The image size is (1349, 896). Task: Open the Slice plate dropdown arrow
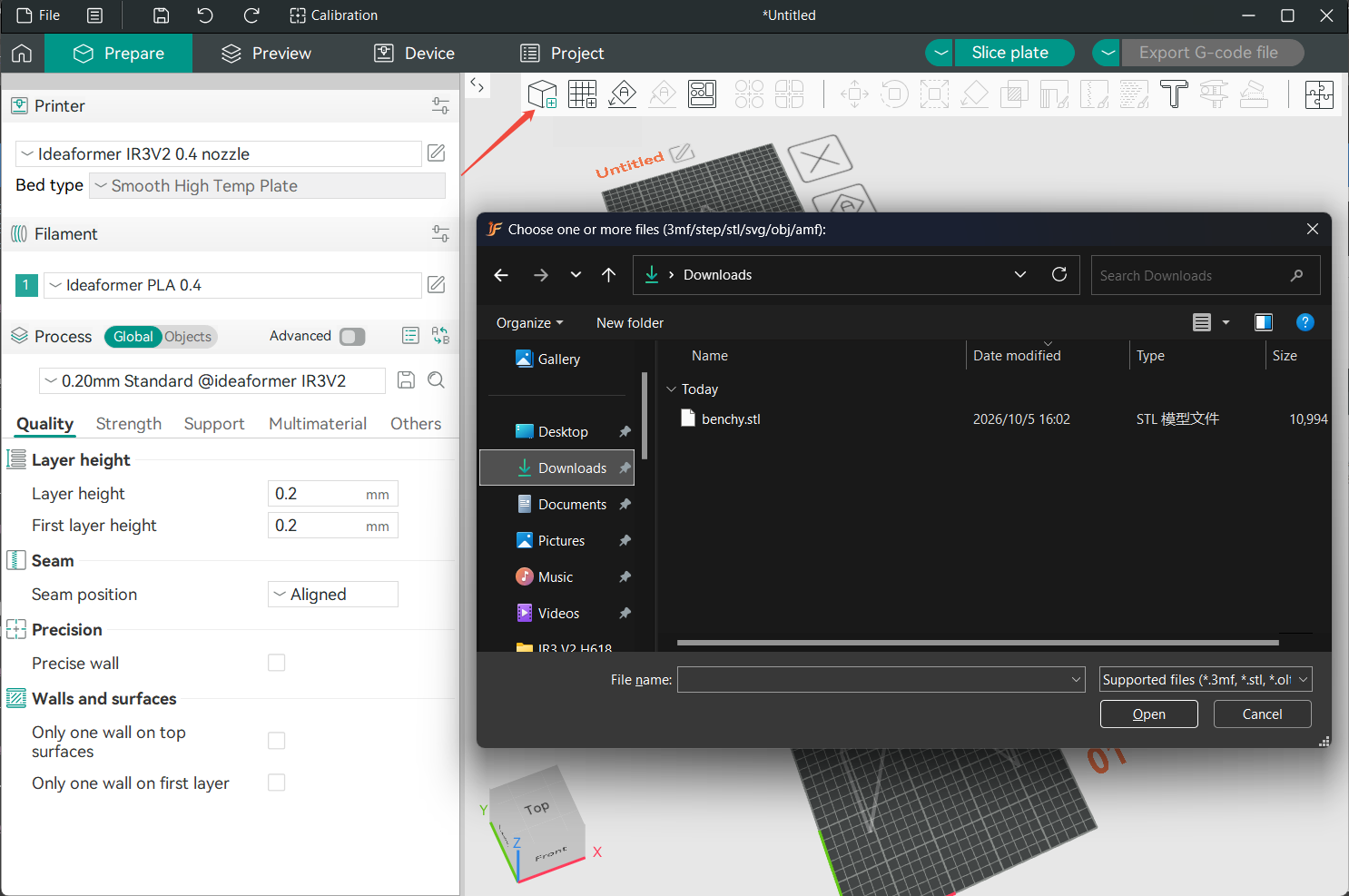940,53
